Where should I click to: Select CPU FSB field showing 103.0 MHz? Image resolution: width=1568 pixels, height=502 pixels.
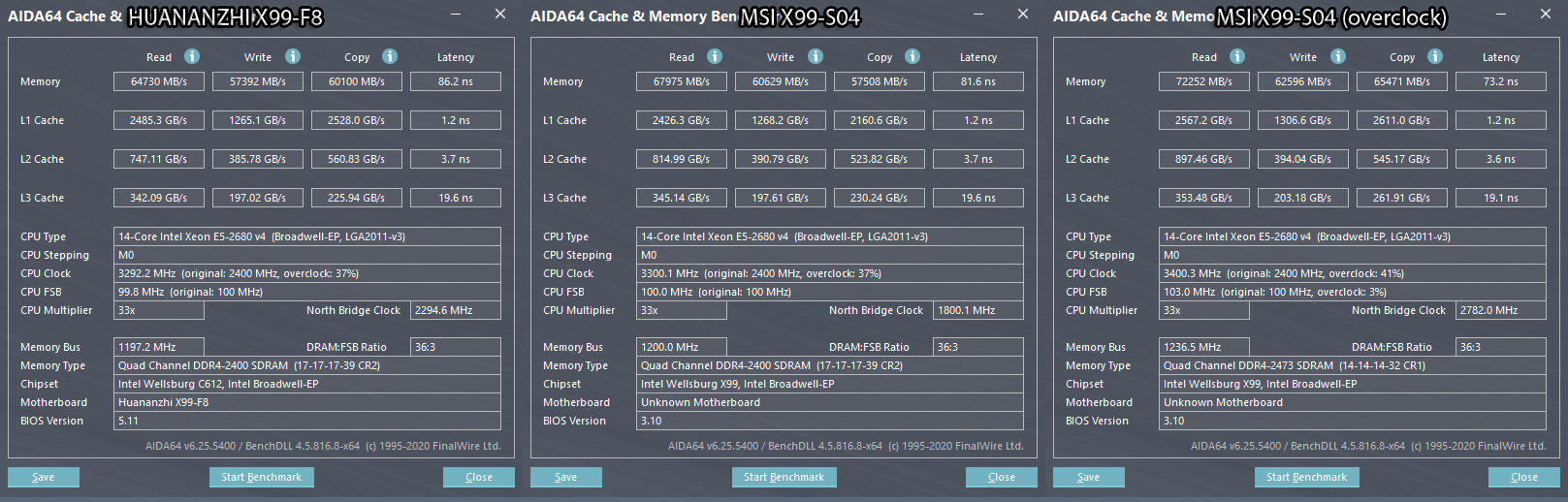[x=1353, y=292]
